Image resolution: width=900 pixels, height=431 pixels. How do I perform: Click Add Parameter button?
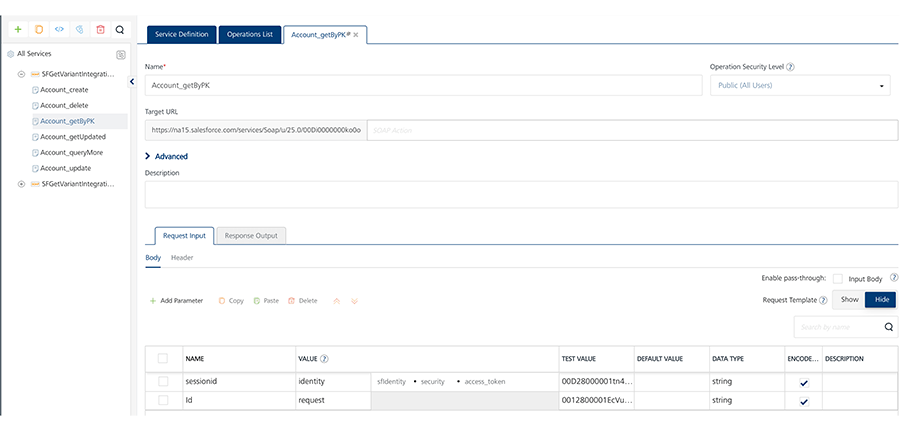click(176, 300)
